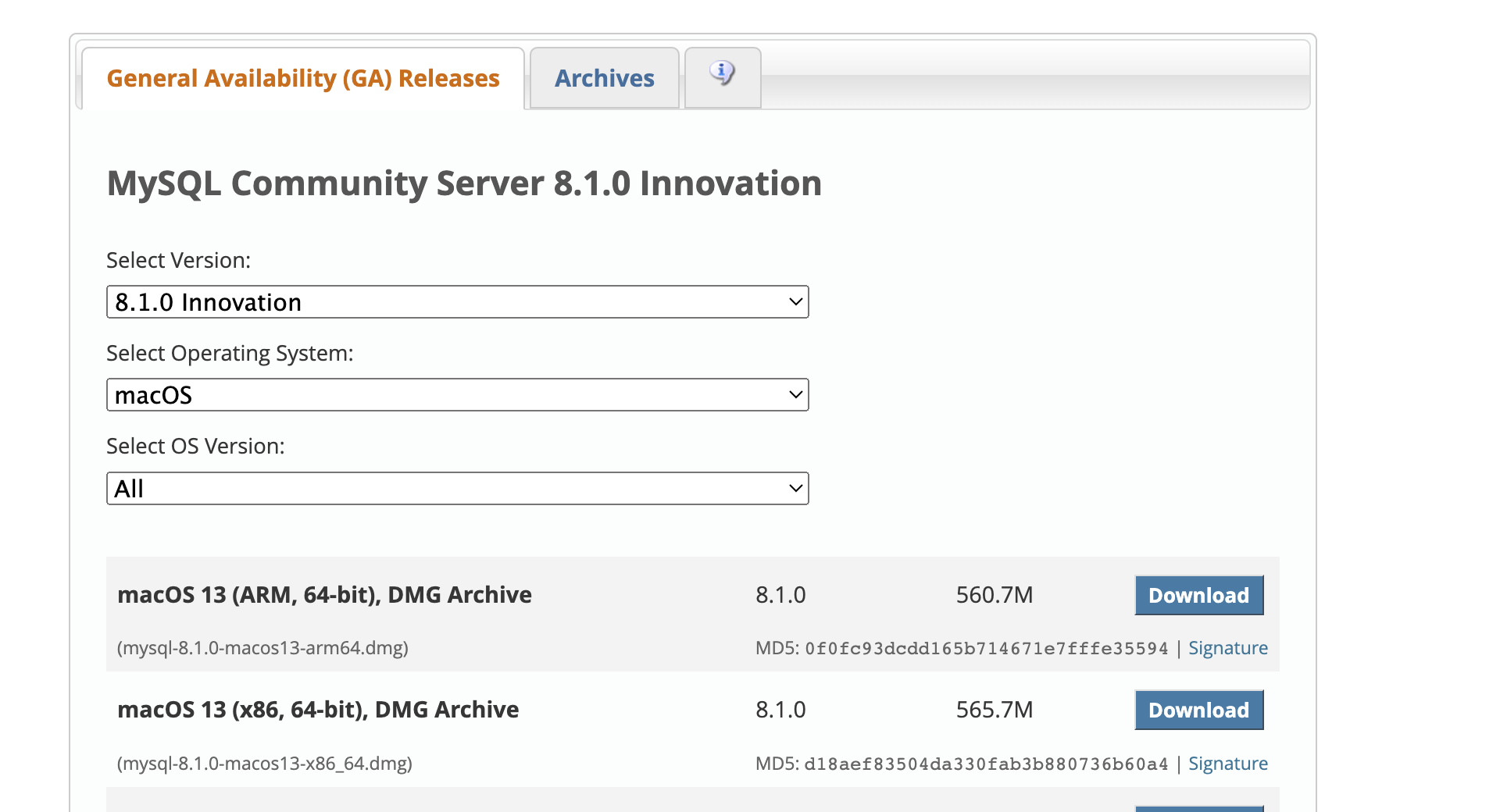Click MySQL Community Server 8.1.0 Innovation heading
Screen dimensions: 1500x812
coord(464,183)
